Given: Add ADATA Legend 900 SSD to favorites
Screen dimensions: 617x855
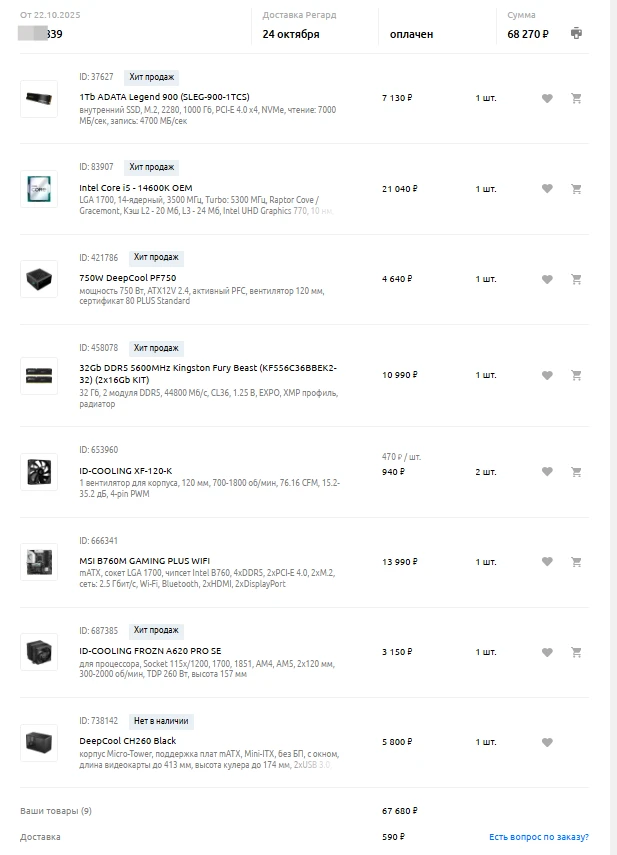Looking at the screenshot, I should 547,98.
